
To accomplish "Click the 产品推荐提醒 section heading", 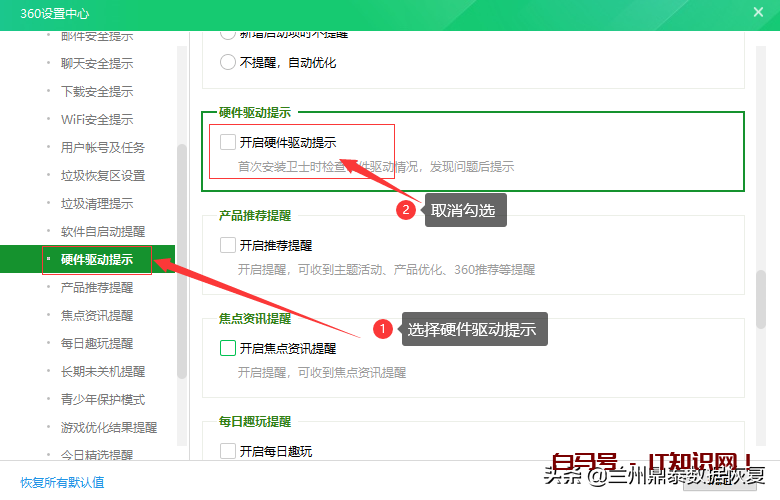I will [255, 215].
